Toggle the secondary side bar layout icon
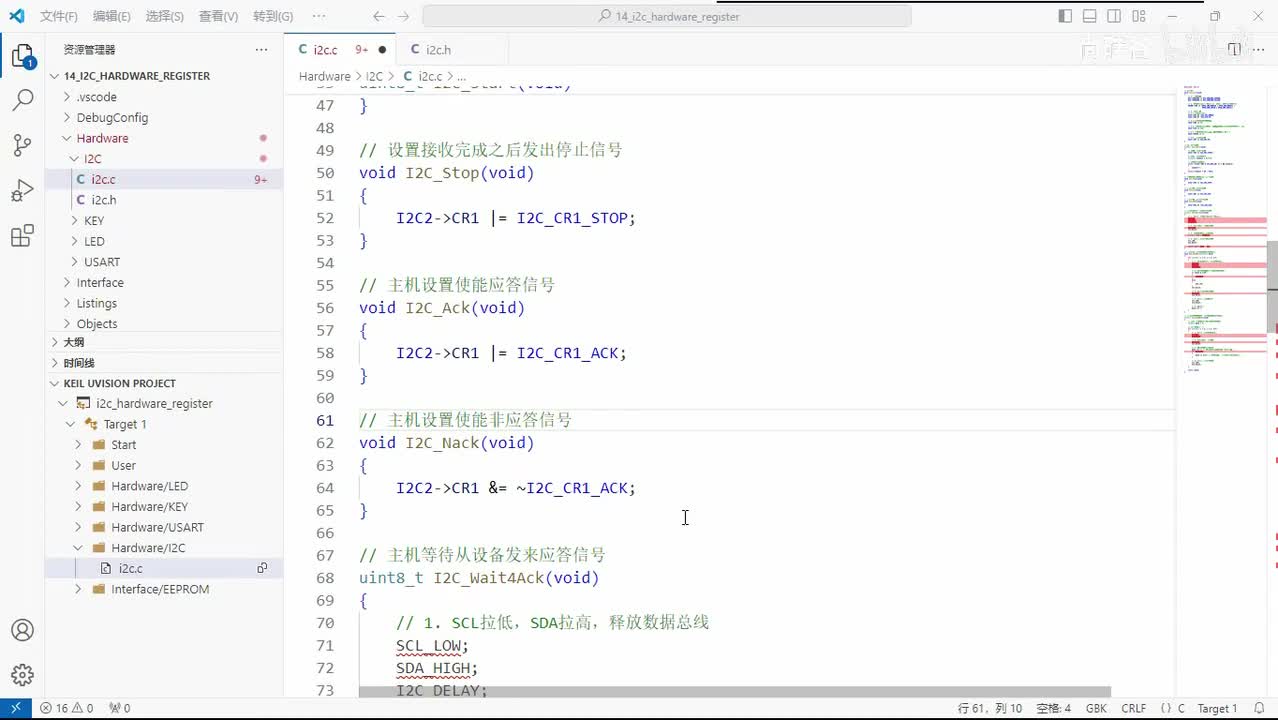Screen dimensions: 1278x720 point(1113,16)
